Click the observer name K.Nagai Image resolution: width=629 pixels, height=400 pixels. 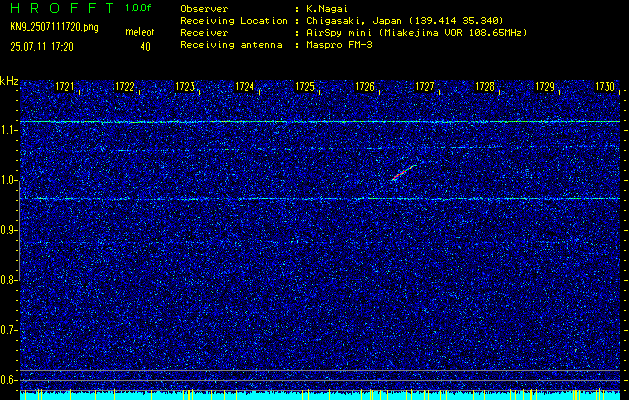(325, 9)
